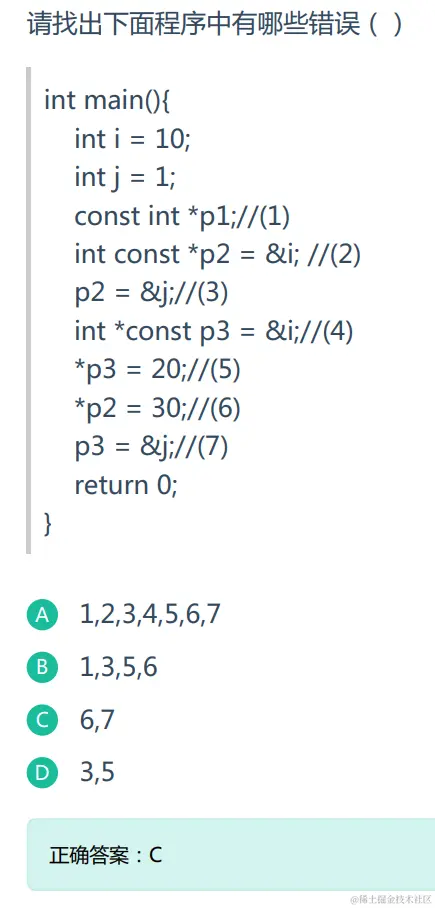This screenshot has width=435, height=908.
Task: Click the watermark link at bottom right
Action: [392, 900]
